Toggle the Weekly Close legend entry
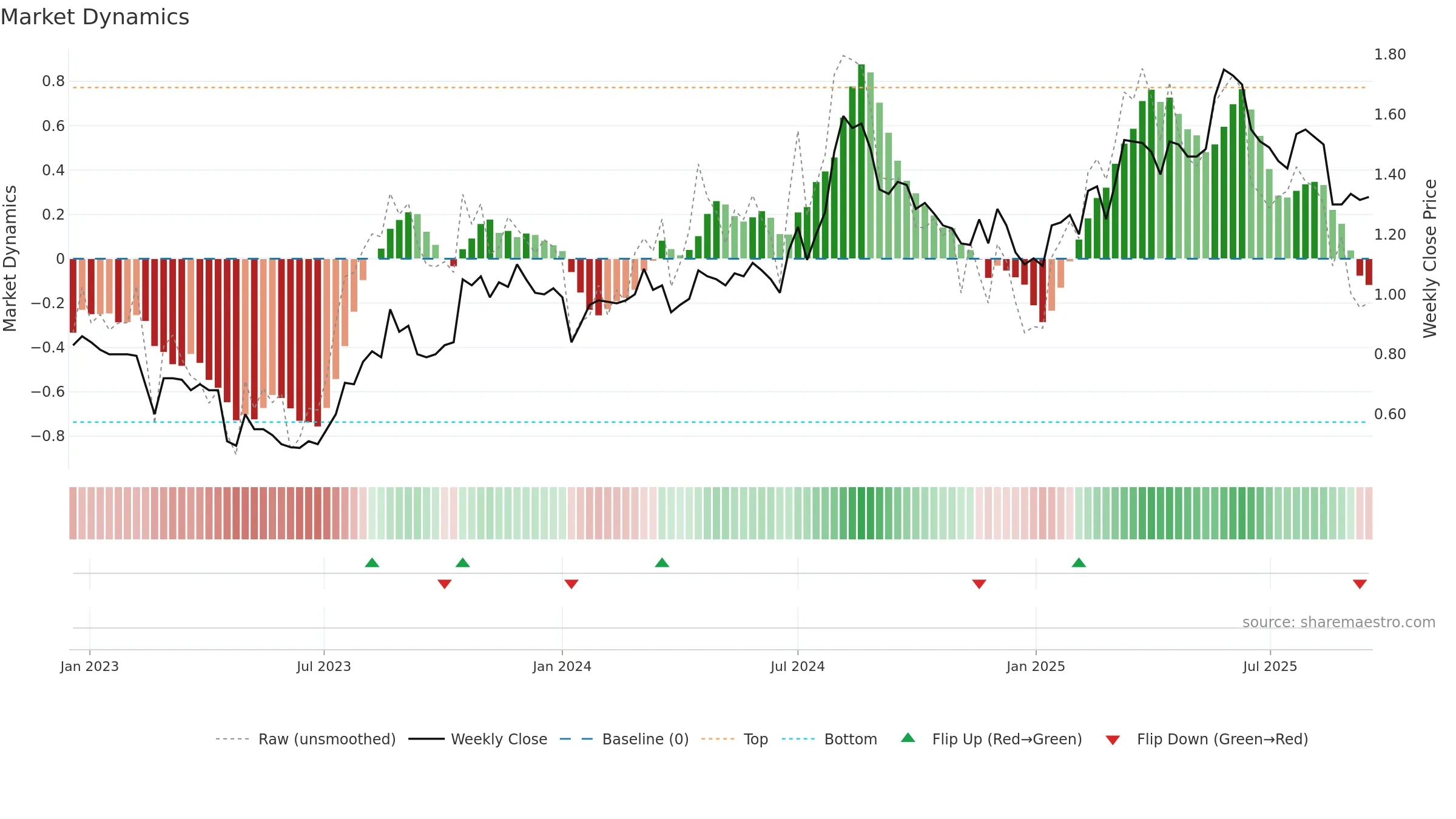Screen dimensions: 1456x819 pyautogui.click(x=478, y=739)
